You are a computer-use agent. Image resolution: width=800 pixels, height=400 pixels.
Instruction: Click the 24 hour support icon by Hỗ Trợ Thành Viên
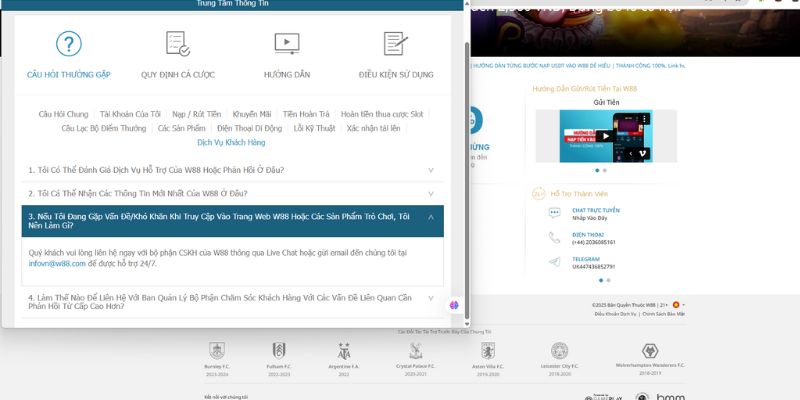point(539,194)
